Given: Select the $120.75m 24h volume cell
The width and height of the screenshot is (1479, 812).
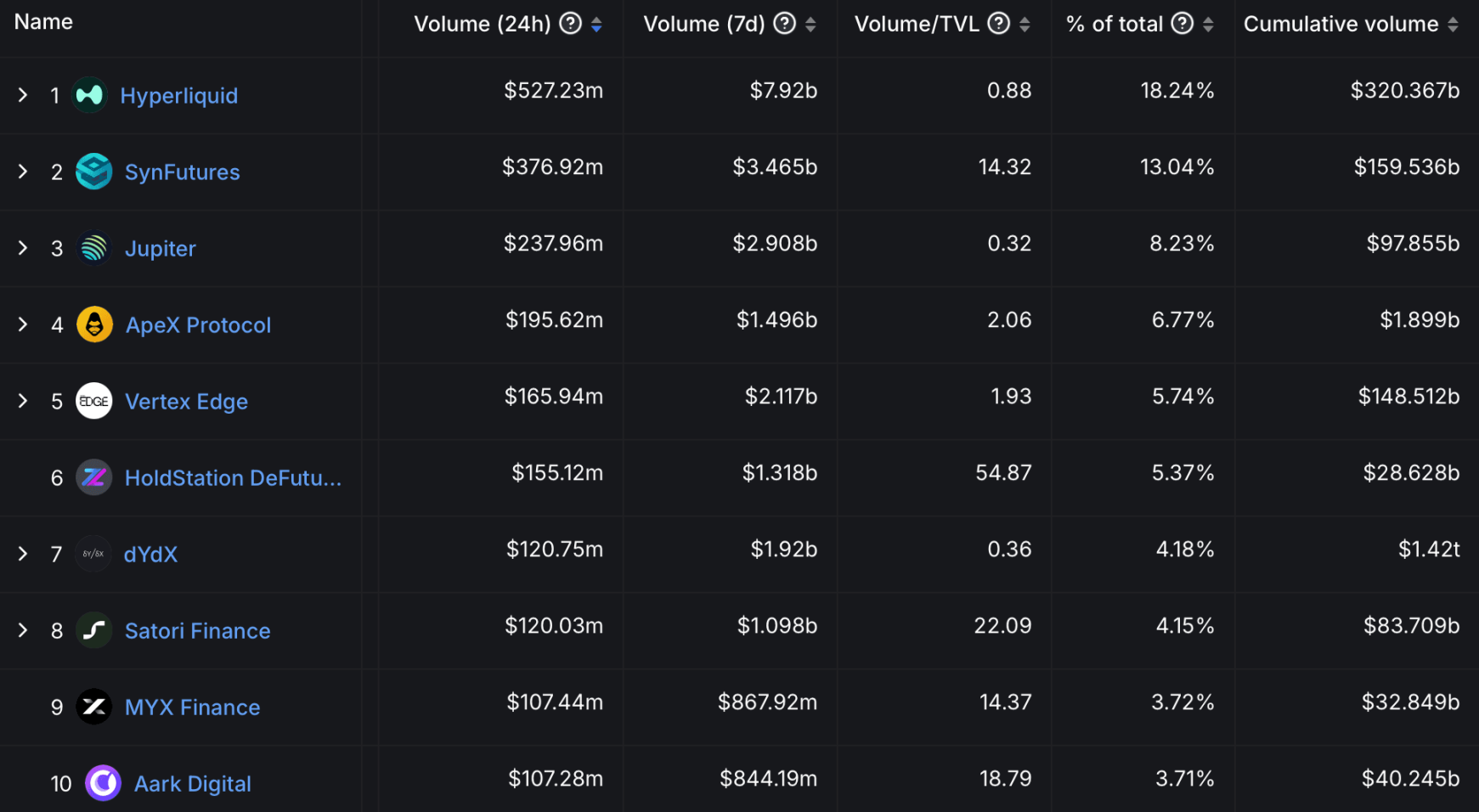Looking at the screenshot, I should (555, 550).
